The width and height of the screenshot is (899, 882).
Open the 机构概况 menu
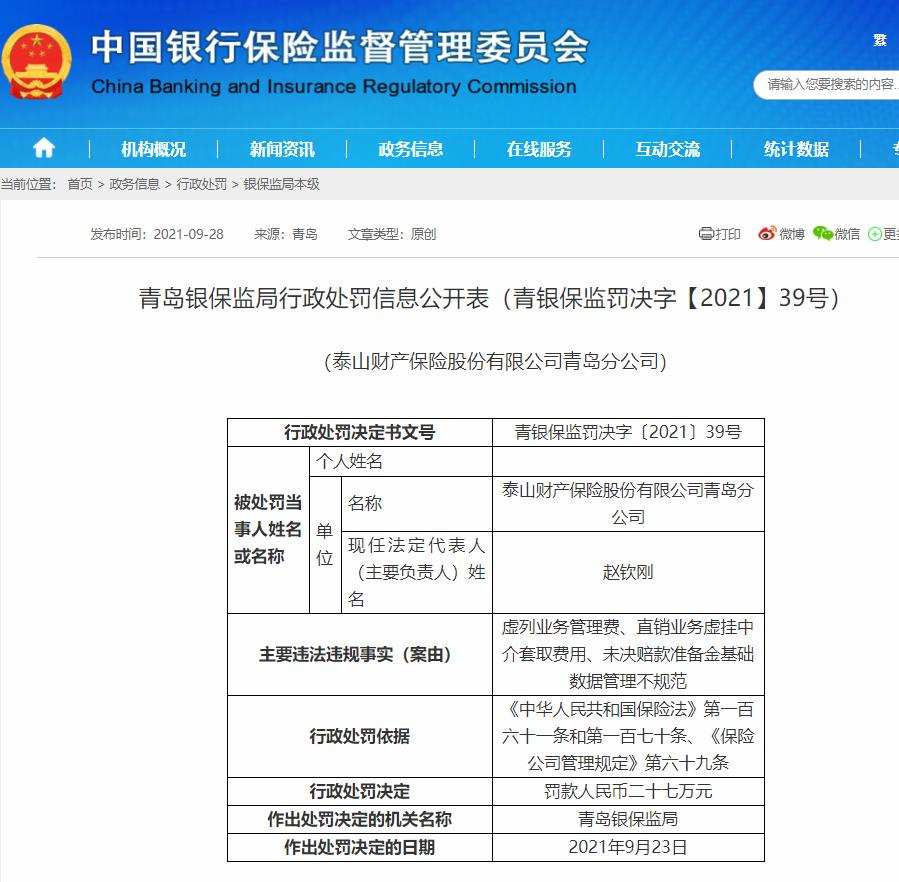click(x=153, y=149)
